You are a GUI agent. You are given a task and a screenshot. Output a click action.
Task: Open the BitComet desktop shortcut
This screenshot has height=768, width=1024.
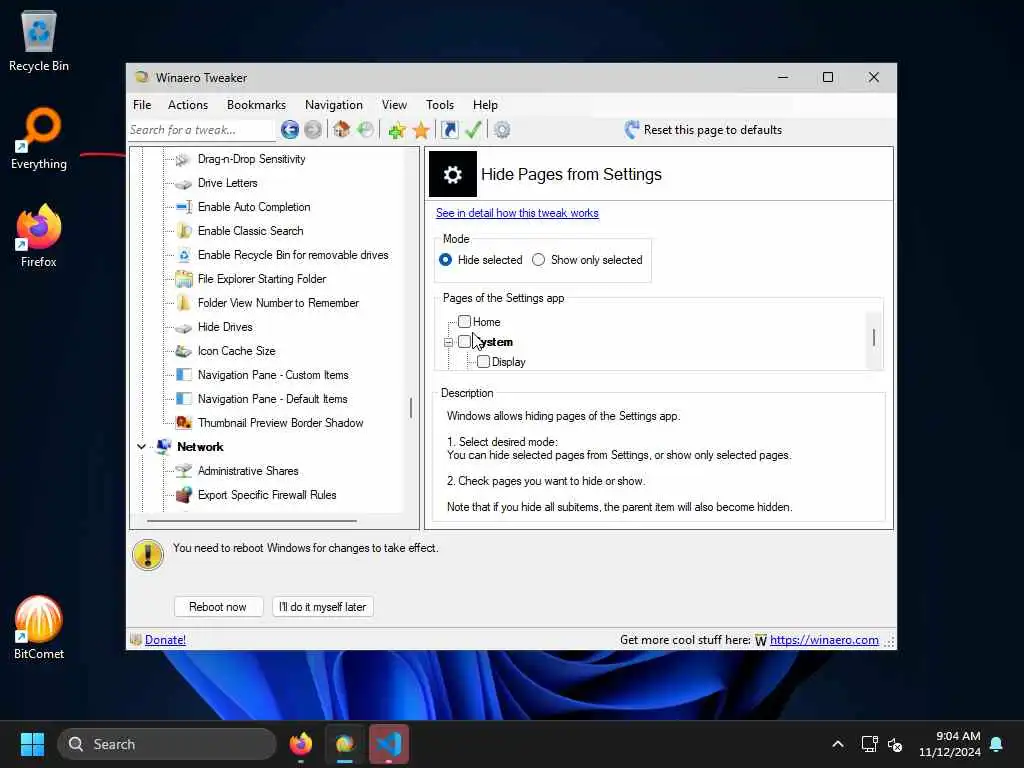click(x=39, y=628)
